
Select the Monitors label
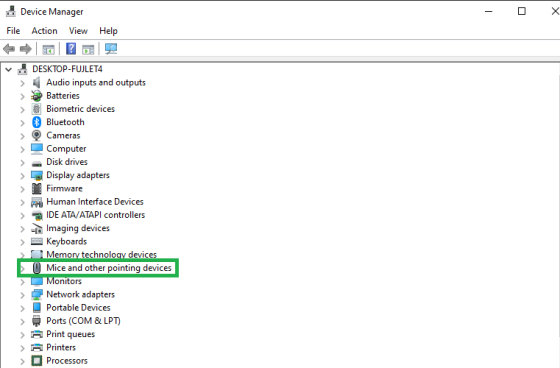(x=64, y=281)
